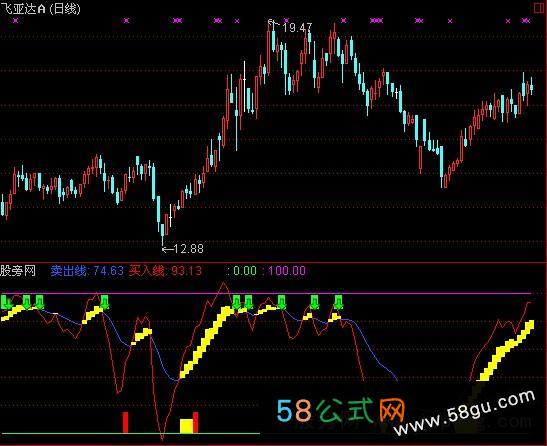
Task: Click the 19.47 high price label
Action: 297,27
